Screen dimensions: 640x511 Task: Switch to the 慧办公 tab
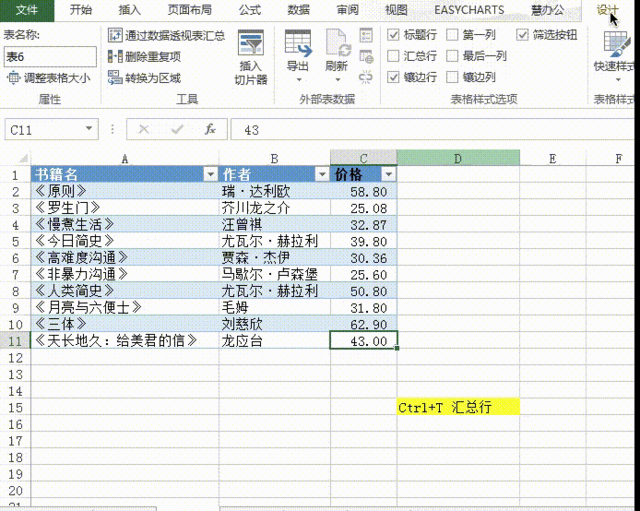point(547,10)
